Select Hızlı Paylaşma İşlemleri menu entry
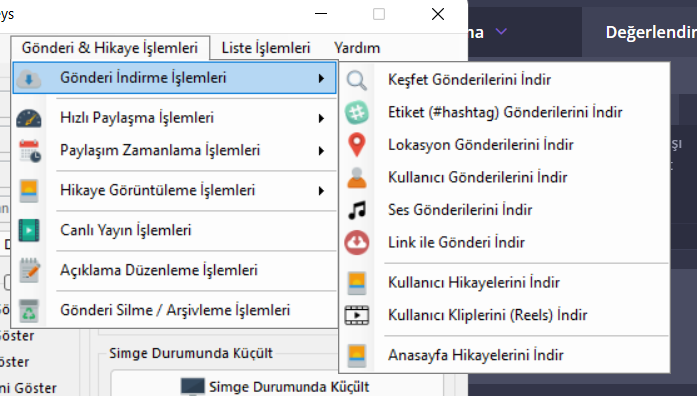This screenshot has height=396, width=697. click(175, 118)
